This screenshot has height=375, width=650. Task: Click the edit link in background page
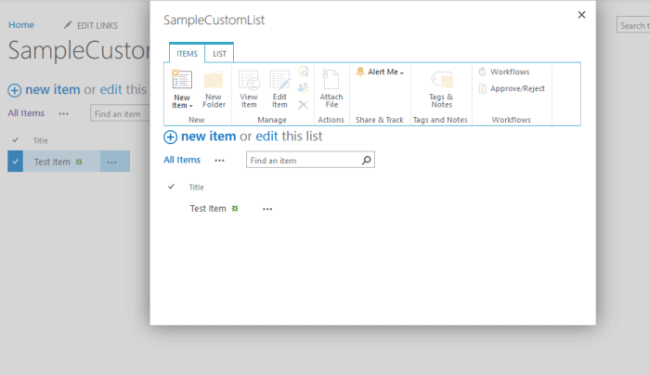coord(111,90)
